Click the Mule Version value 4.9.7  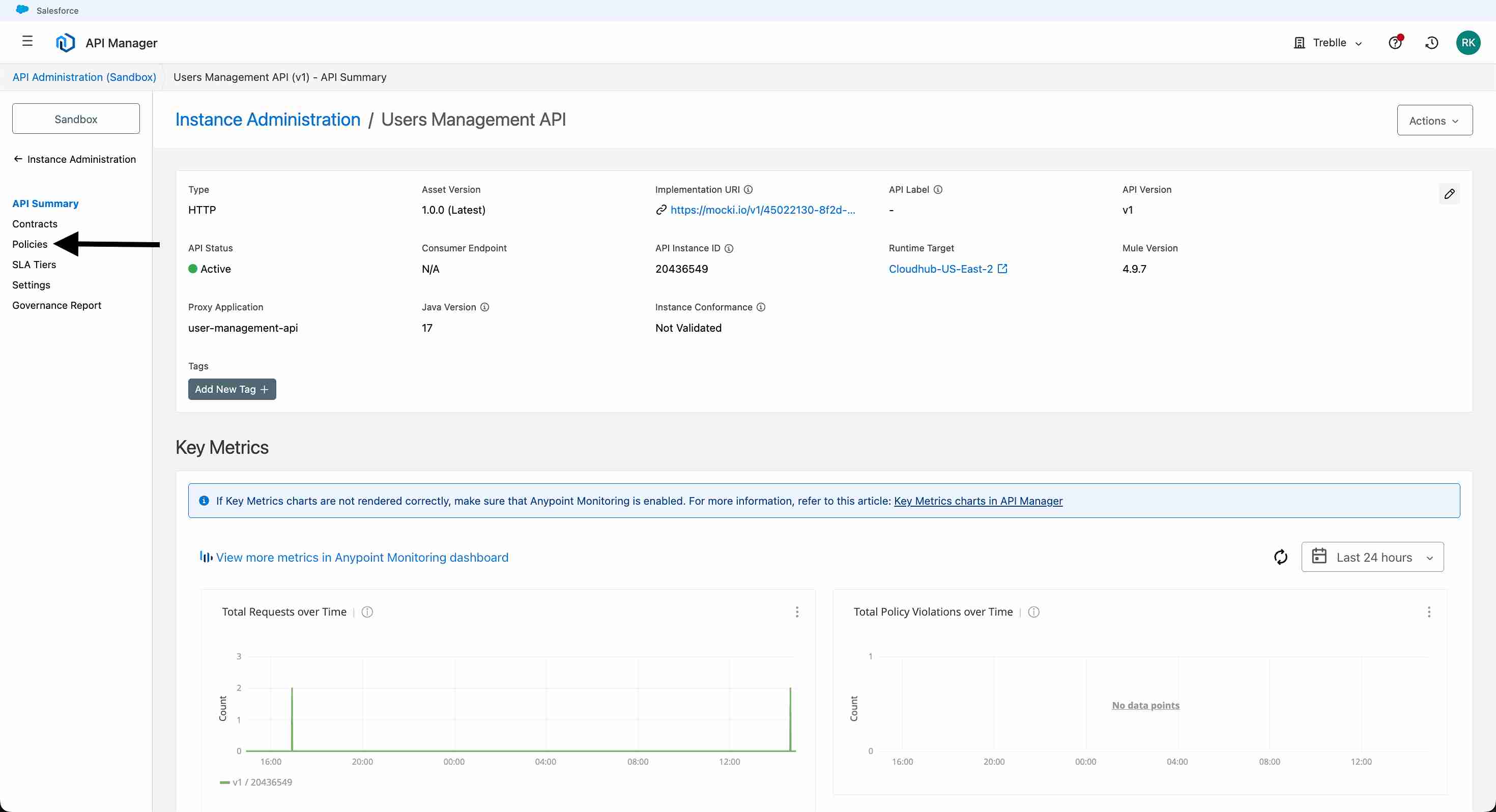[1134, 268]
